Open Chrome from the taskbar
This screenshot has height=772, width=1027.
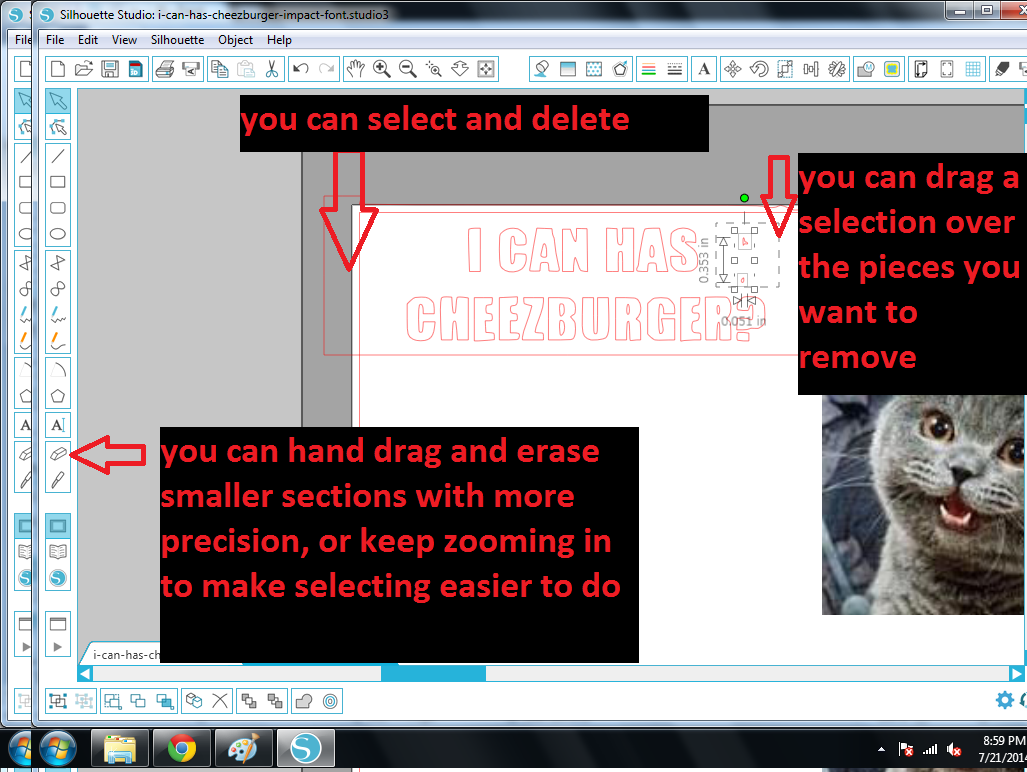pos(181,748)
